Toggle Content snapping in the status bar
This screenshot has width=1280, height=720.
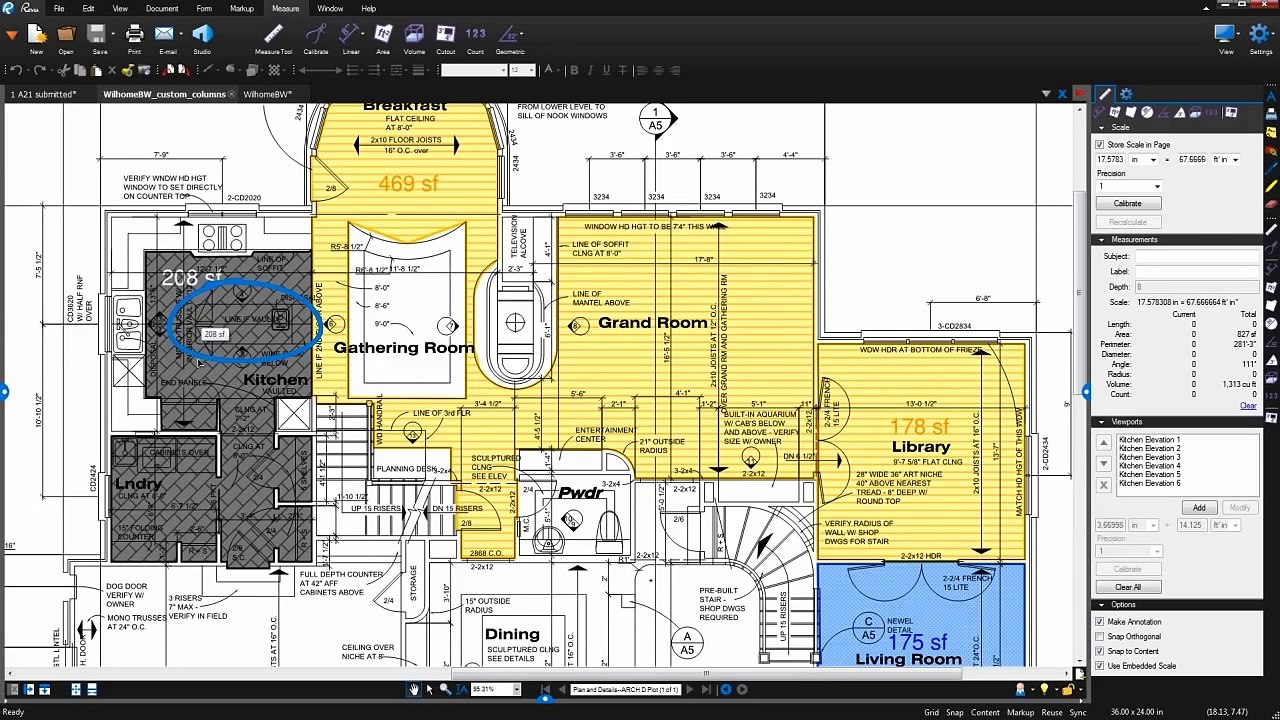(985, 713)
